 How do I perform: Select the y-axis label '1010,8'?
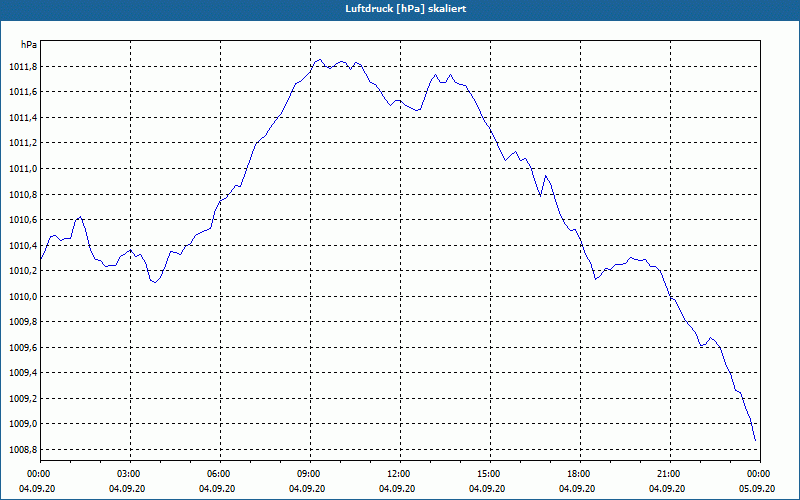pyautogui.click(x=23, y=194)
